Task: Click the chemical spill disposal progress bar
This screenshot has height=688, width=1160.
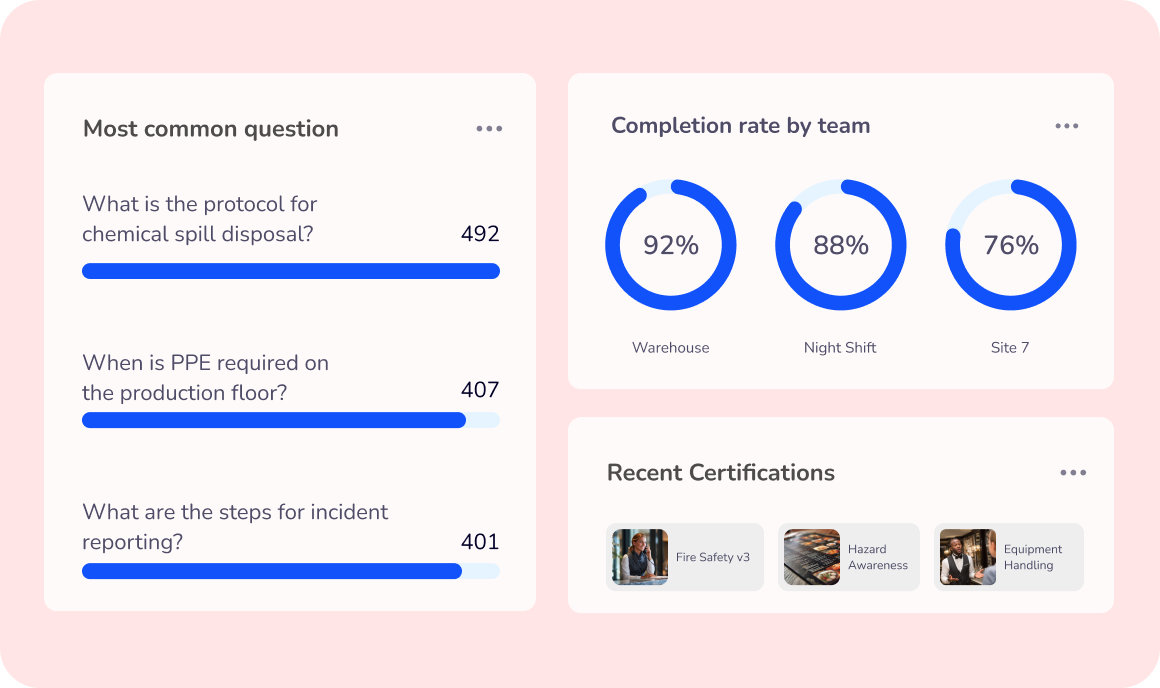Action: (291, 271)
